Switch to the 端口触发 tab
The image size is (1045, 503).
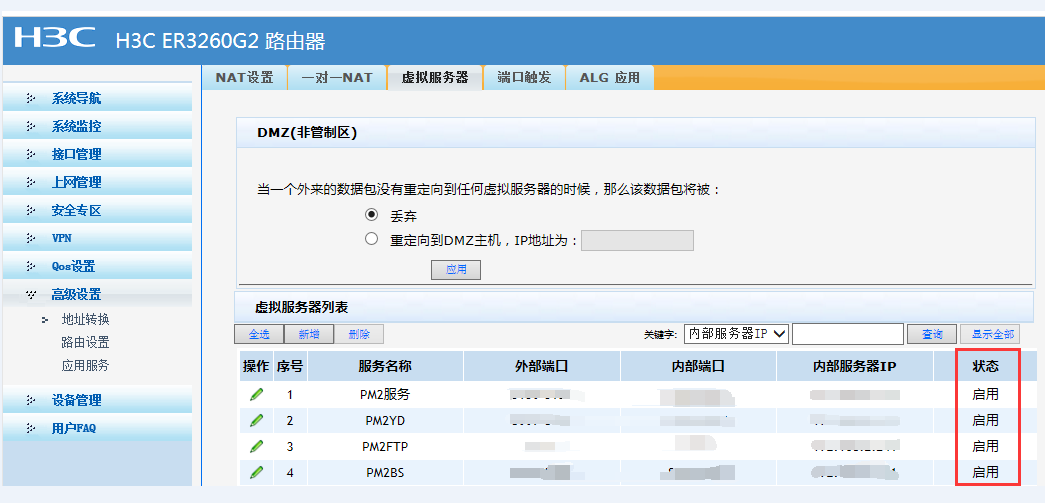coord(524,77)
